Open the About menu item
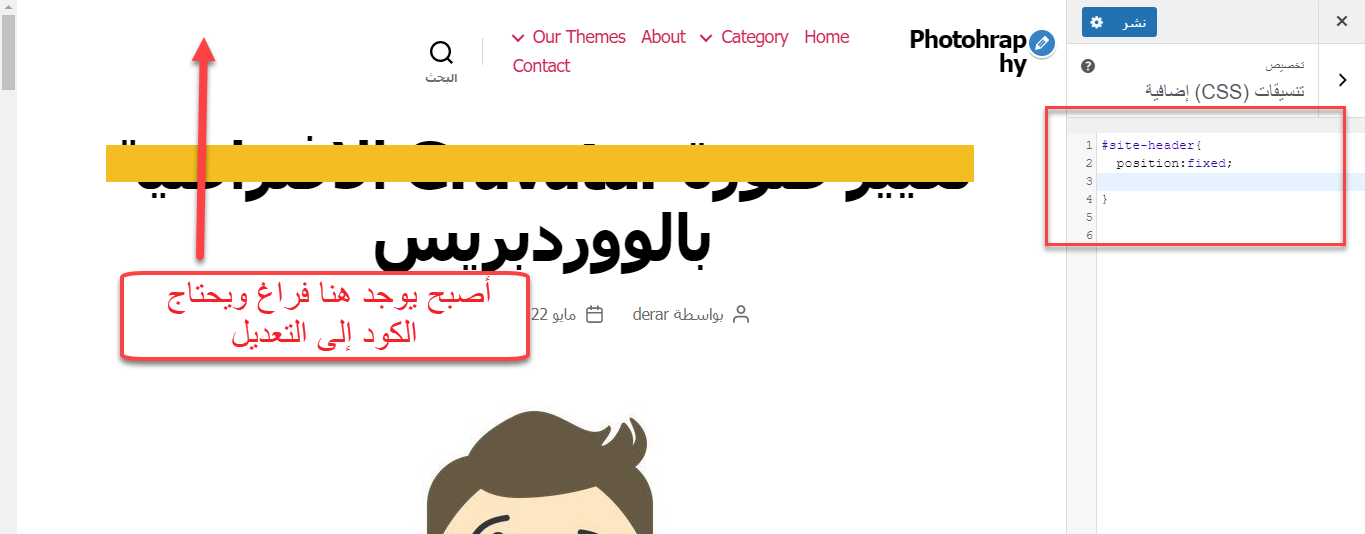The image size is (1365, 534). (x=663, y=37)
